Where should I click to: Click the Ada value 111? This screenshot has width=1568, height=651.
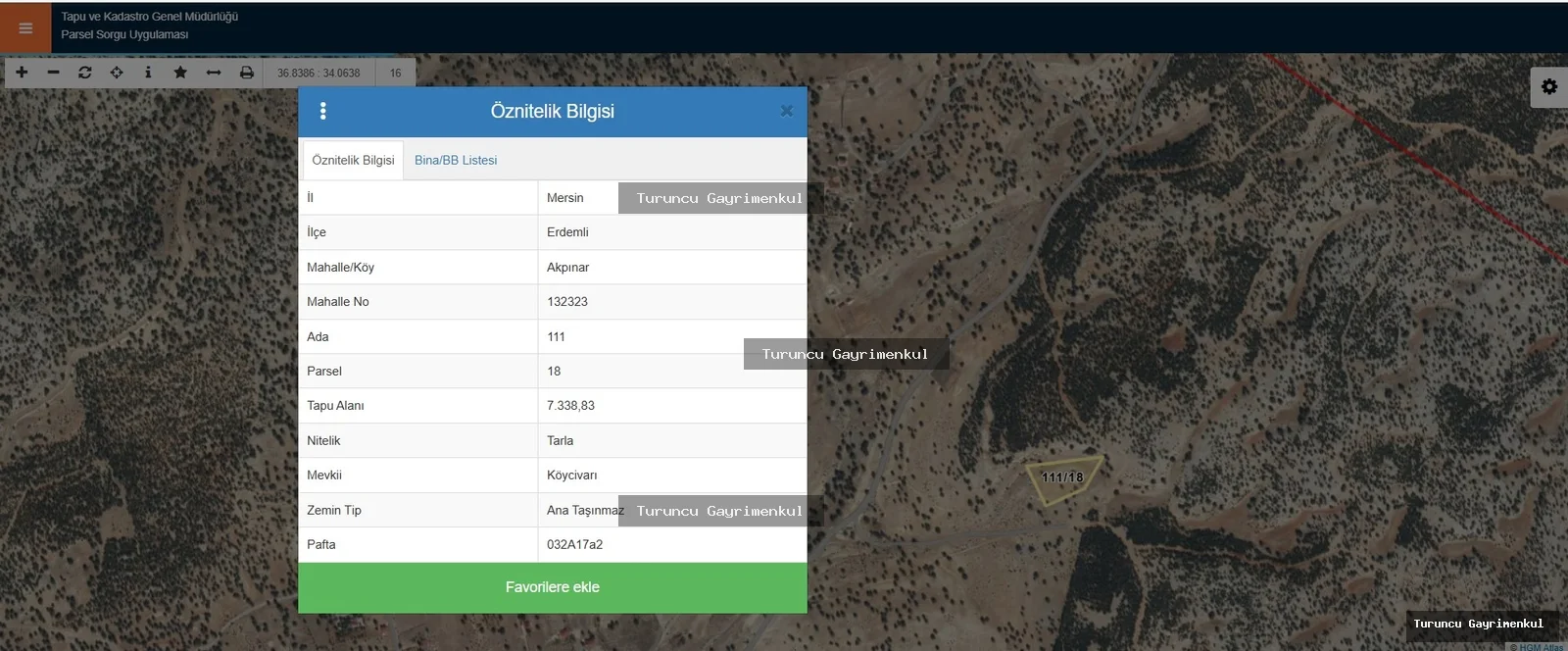556,337
